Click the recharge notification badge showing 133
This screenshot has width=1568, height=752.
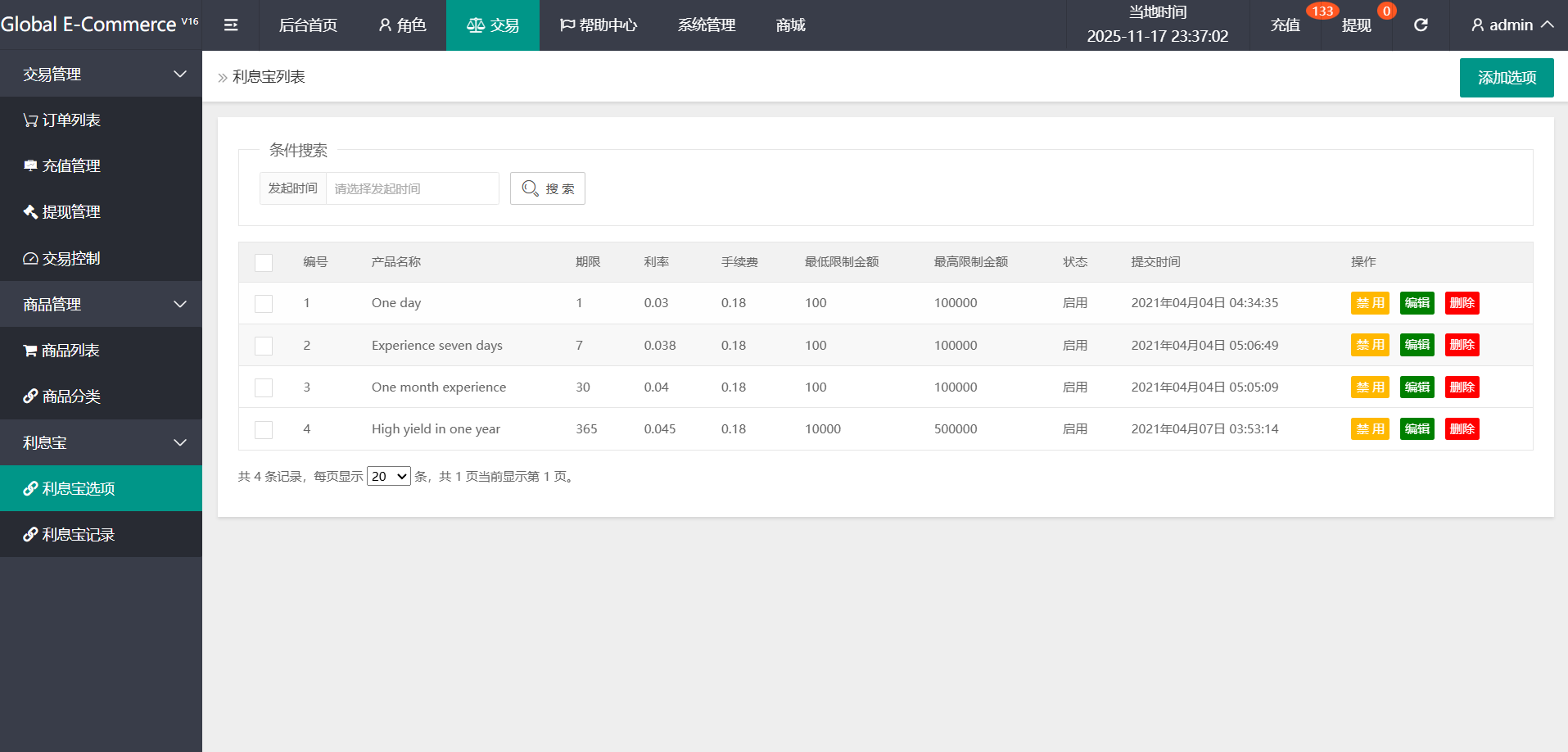[1322, 11]
